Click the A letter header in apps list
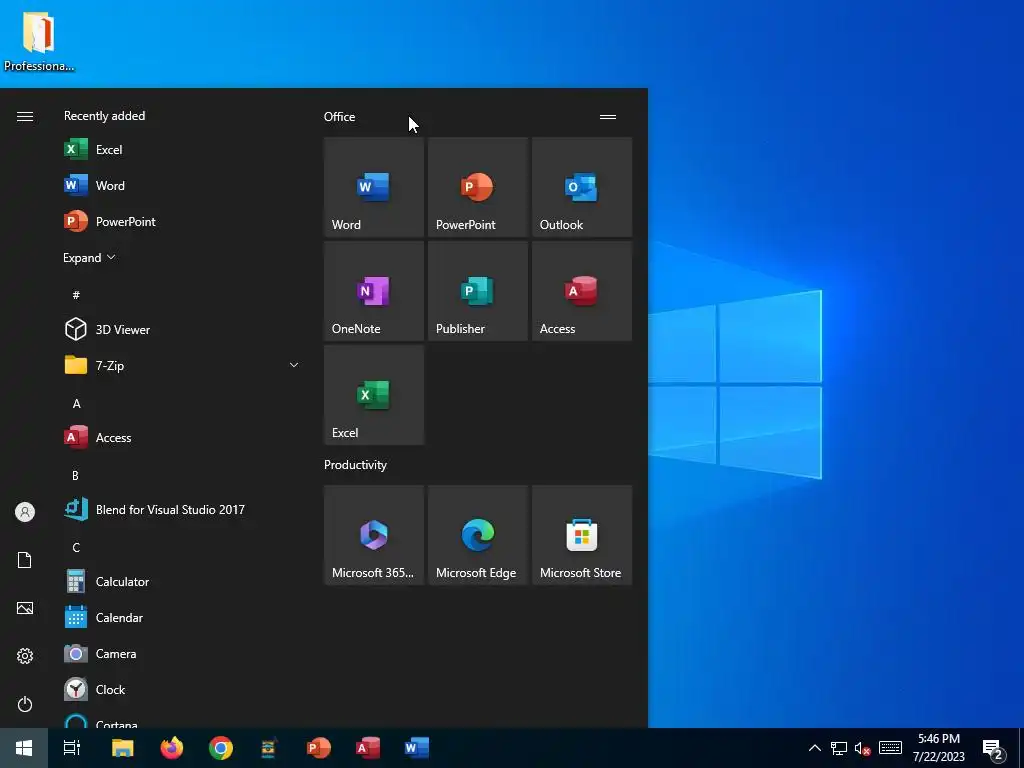This screenshot has height=768, width=1024. tap(76, 404)
